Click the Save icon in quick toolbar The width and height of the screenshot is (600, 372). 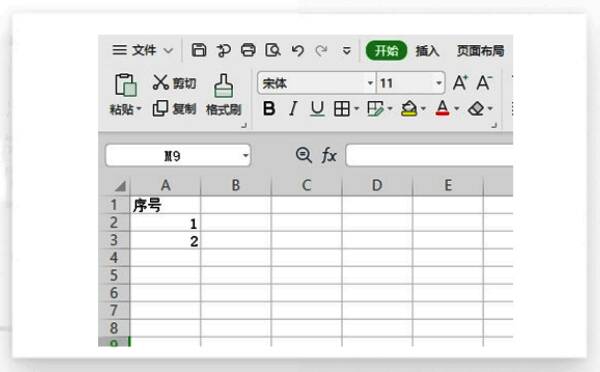[199, 50]
